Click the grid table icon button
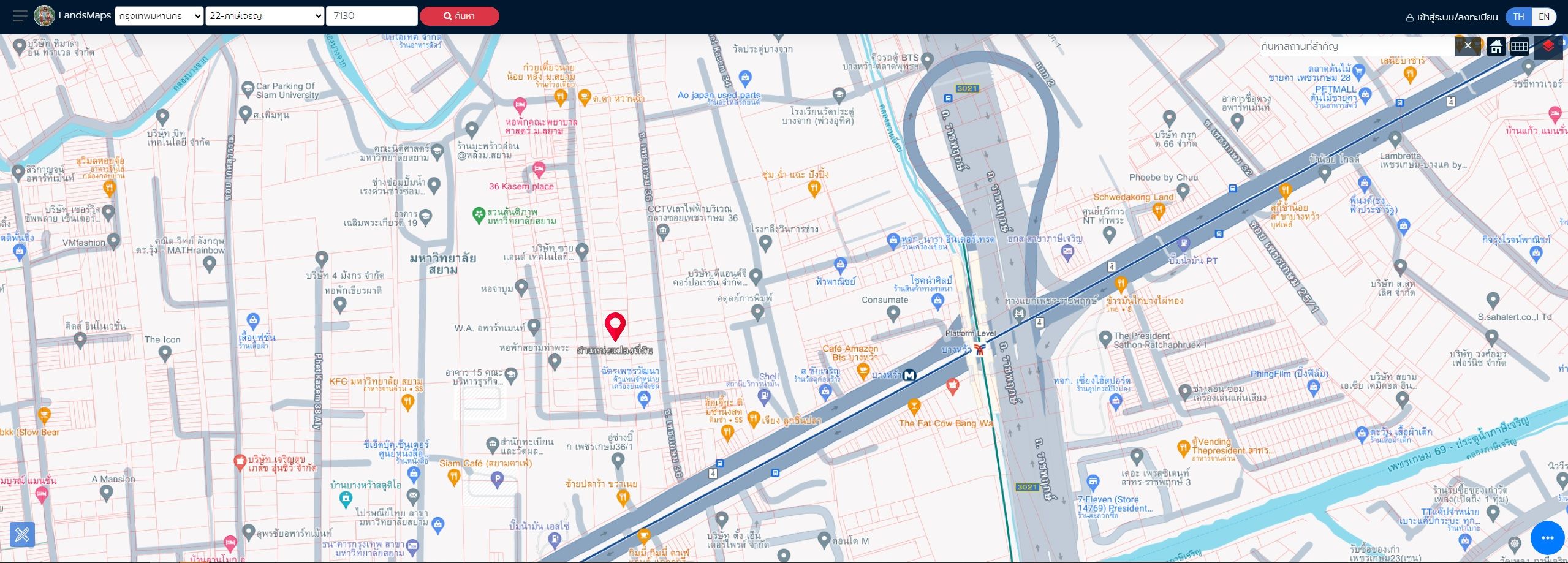The image size is (1568, 563). point(1520,46)
